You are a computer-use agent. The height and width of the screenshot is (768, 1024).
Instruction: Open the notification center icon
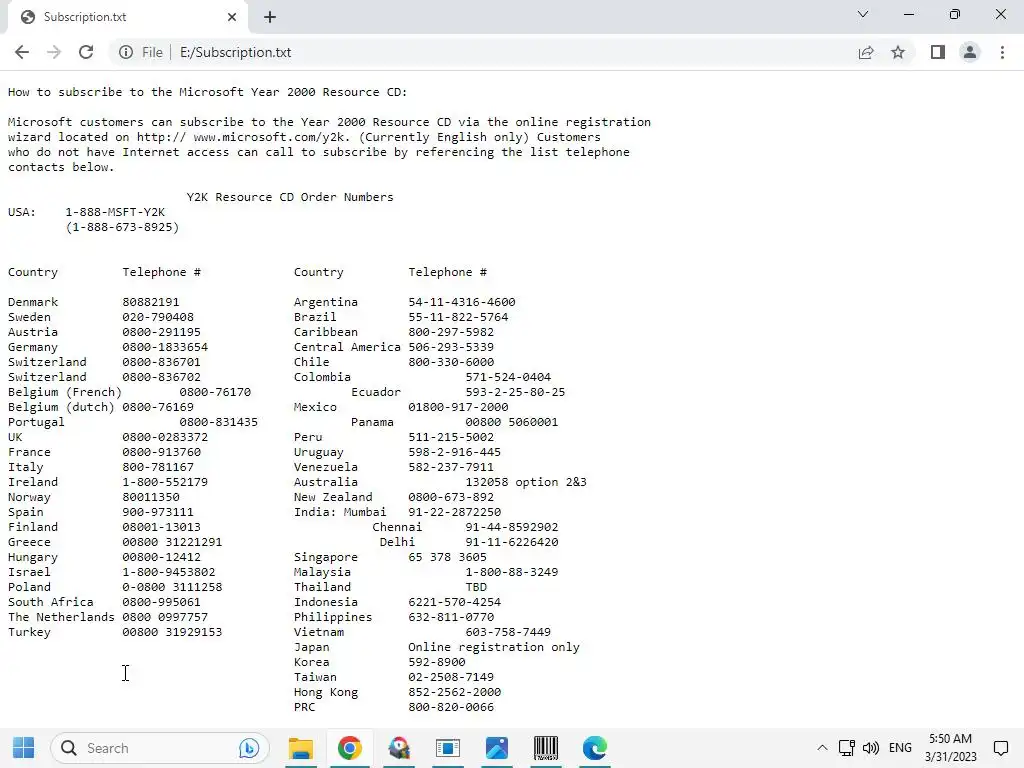coord(1000,748)
